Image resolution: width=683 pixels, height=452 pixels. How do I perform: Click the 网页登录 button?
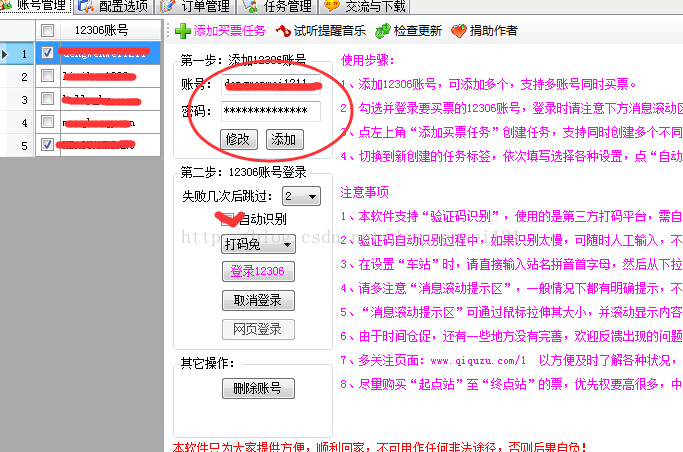coord(258,330)
